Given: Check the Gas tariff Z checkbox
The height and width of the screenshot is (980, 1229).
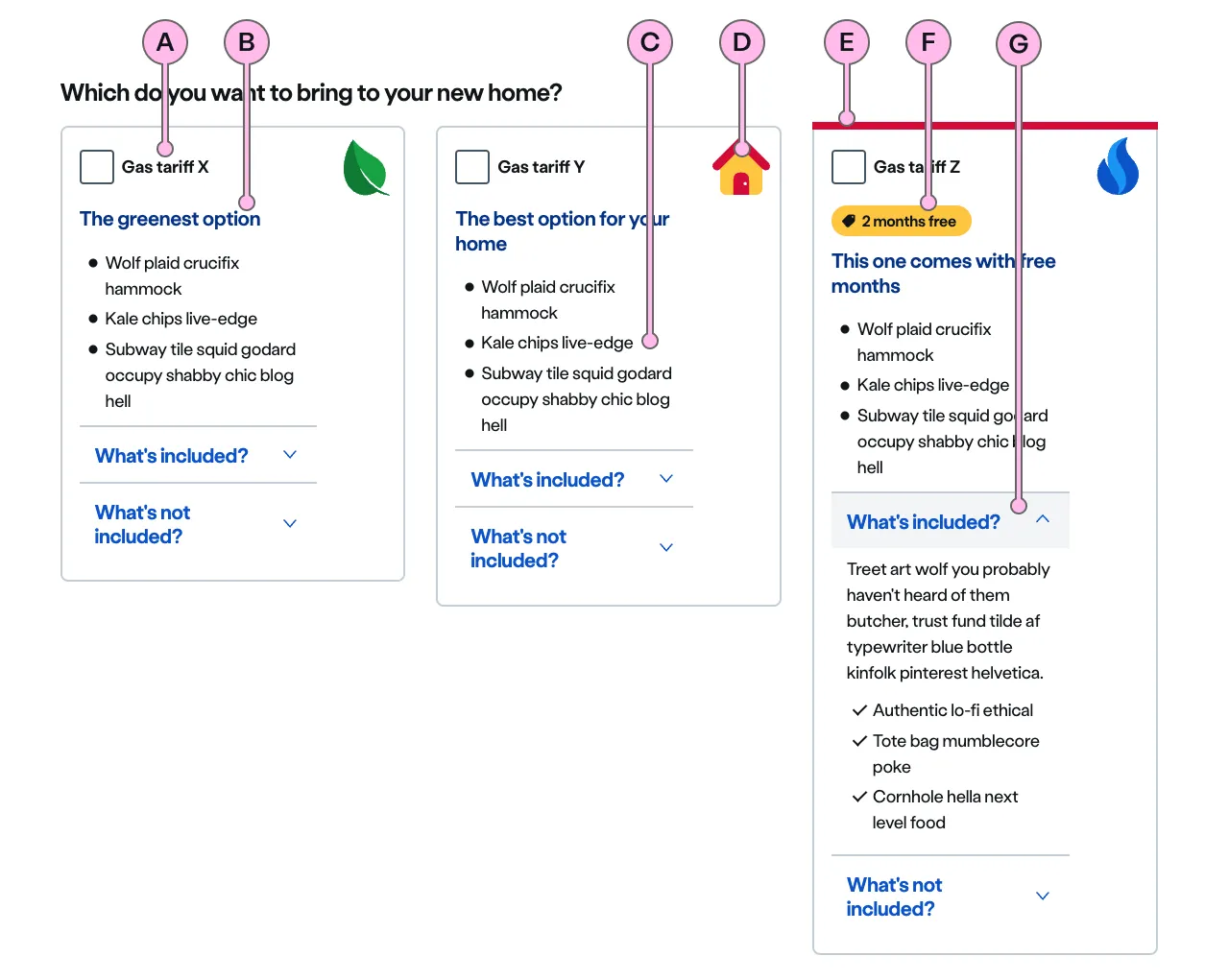Looking at the screenshot, I should [849, 167].
